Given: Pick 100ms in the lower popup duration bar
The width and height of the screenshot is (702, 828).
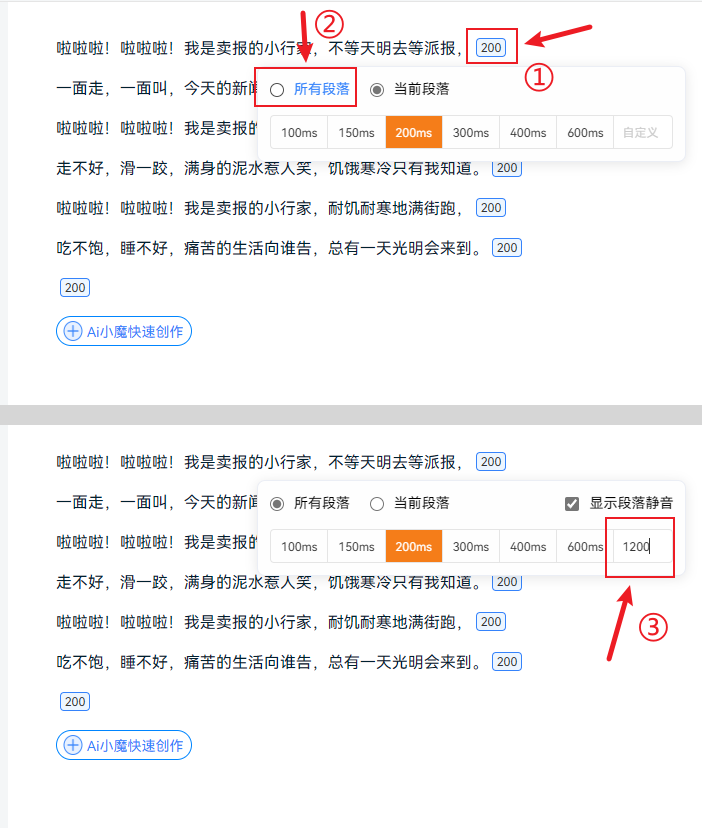Looking at the screenshot, I should [x=299, y=547].
